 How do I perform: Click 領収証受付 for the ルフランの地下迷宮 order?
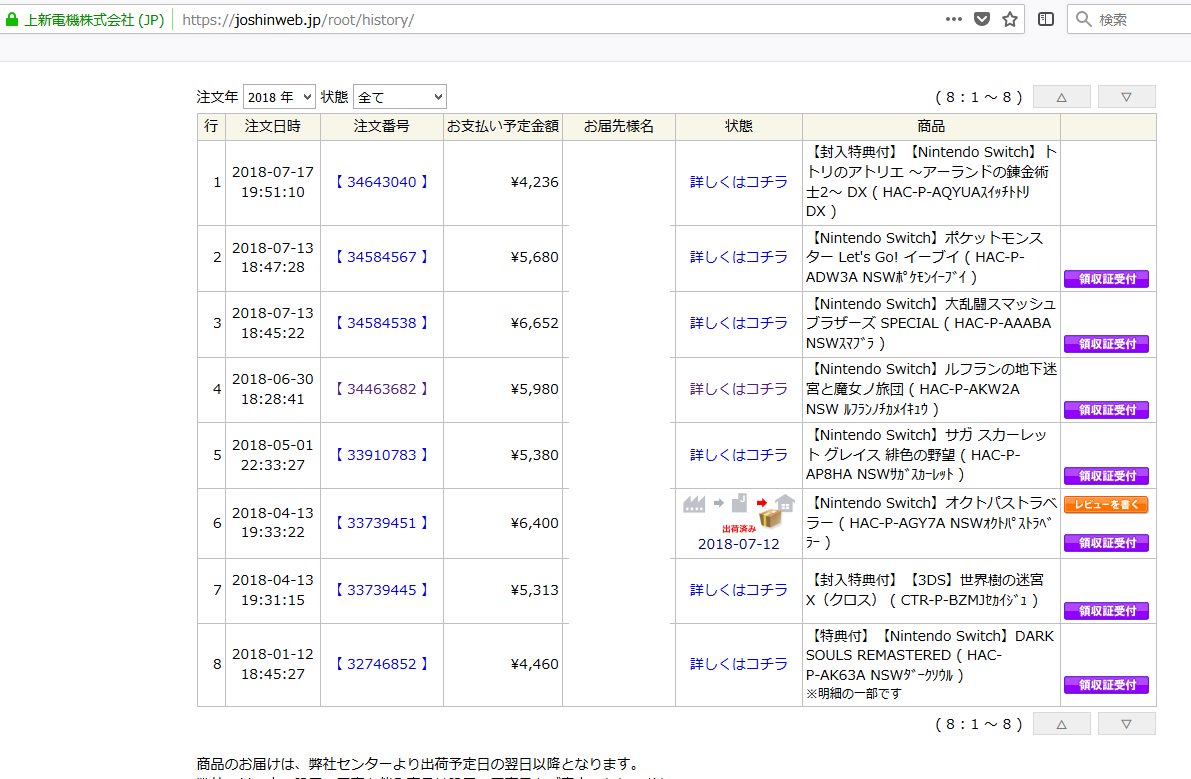point(1107,410)
